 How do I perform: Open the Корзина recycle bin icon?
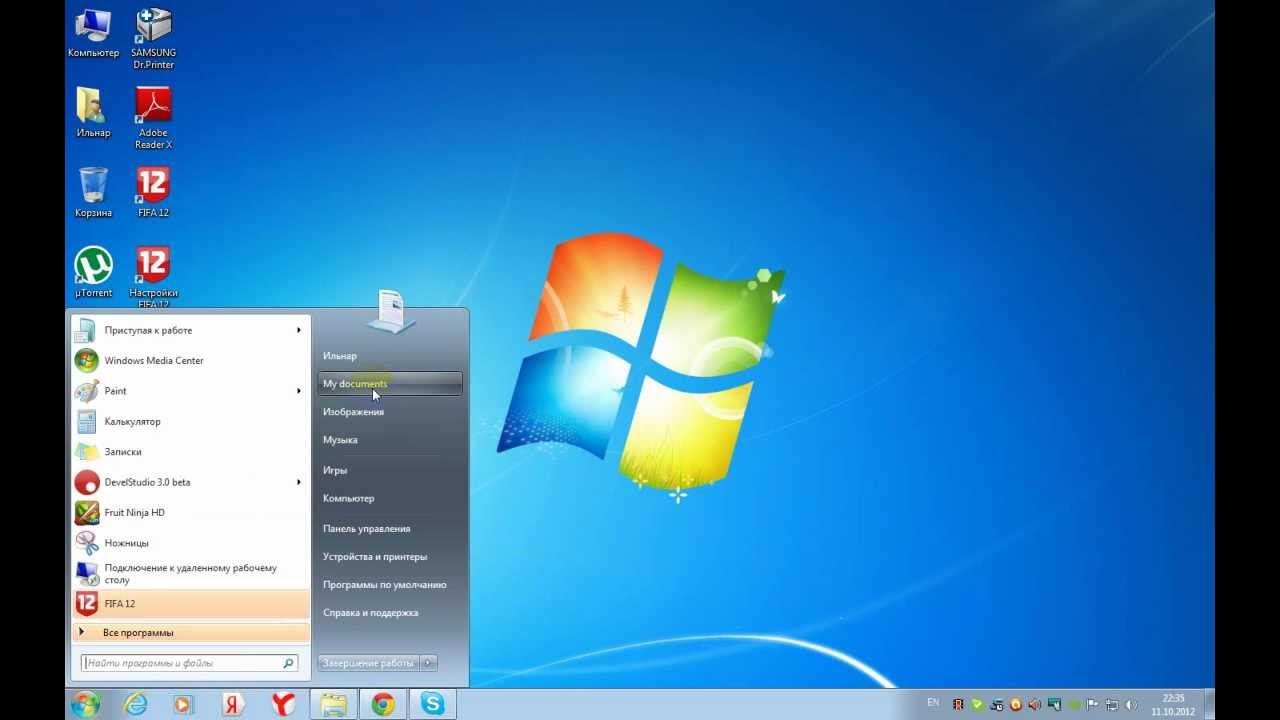[93, 193]
